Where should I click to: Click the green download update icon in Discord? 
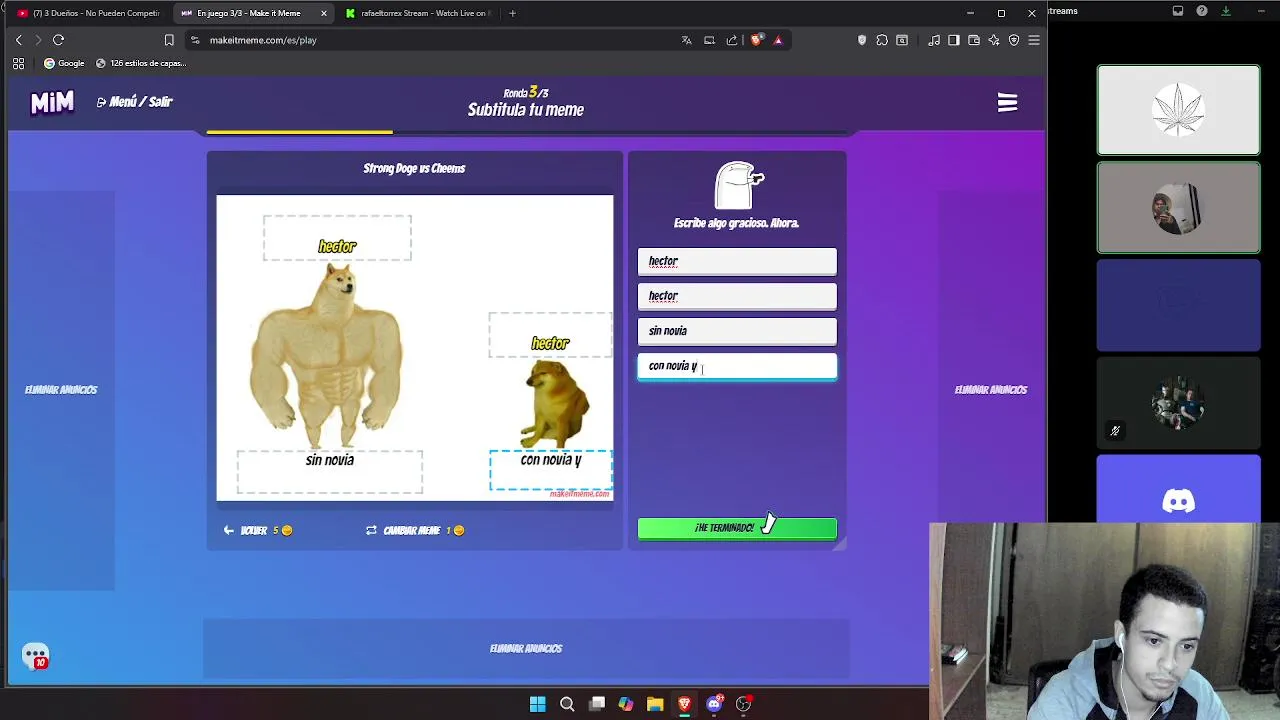point(1226,11)
